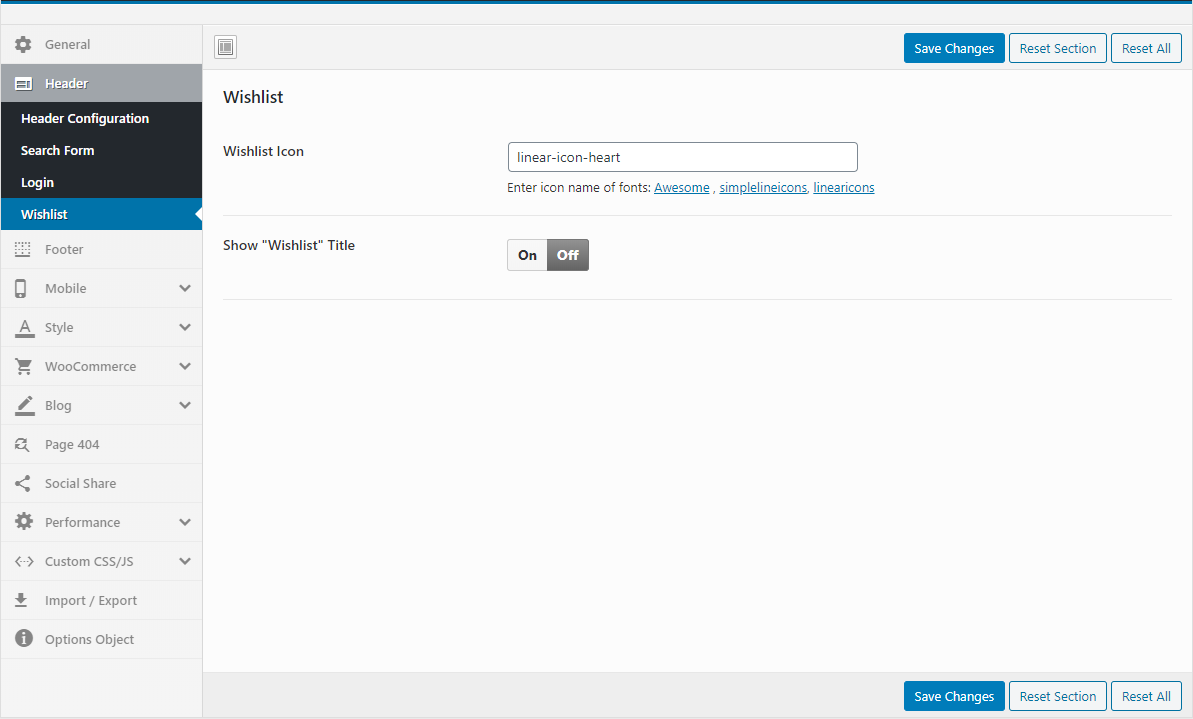Open the Search Form submenu item
This screenshot has height=719, width=1193.
point(101,151)
